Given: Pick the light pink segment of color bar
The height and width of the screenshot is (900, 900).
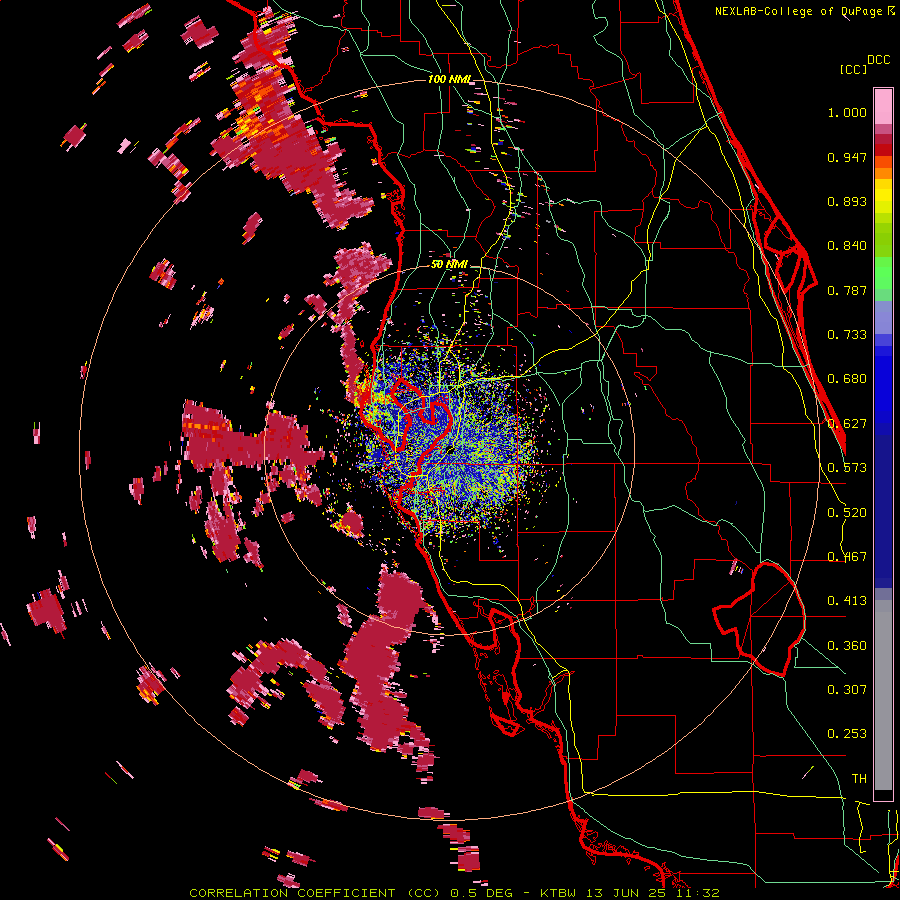Looking at the screenshot, I should point(883,107).
